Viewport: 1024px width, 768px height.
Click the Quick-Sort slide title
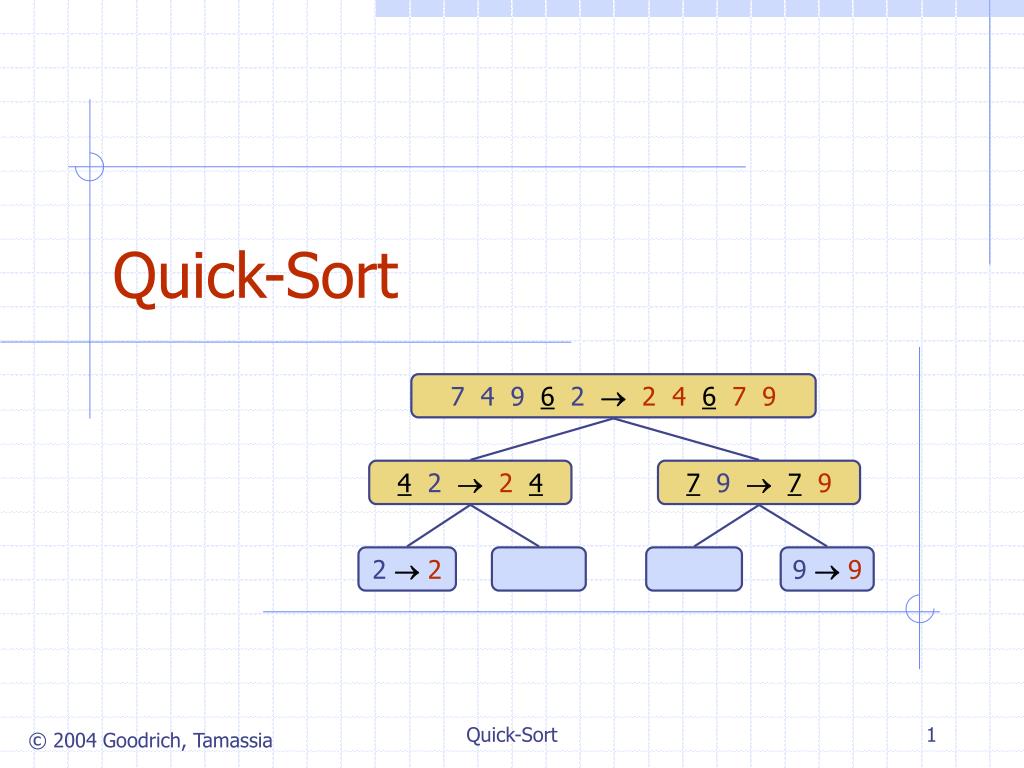[255, 278]
